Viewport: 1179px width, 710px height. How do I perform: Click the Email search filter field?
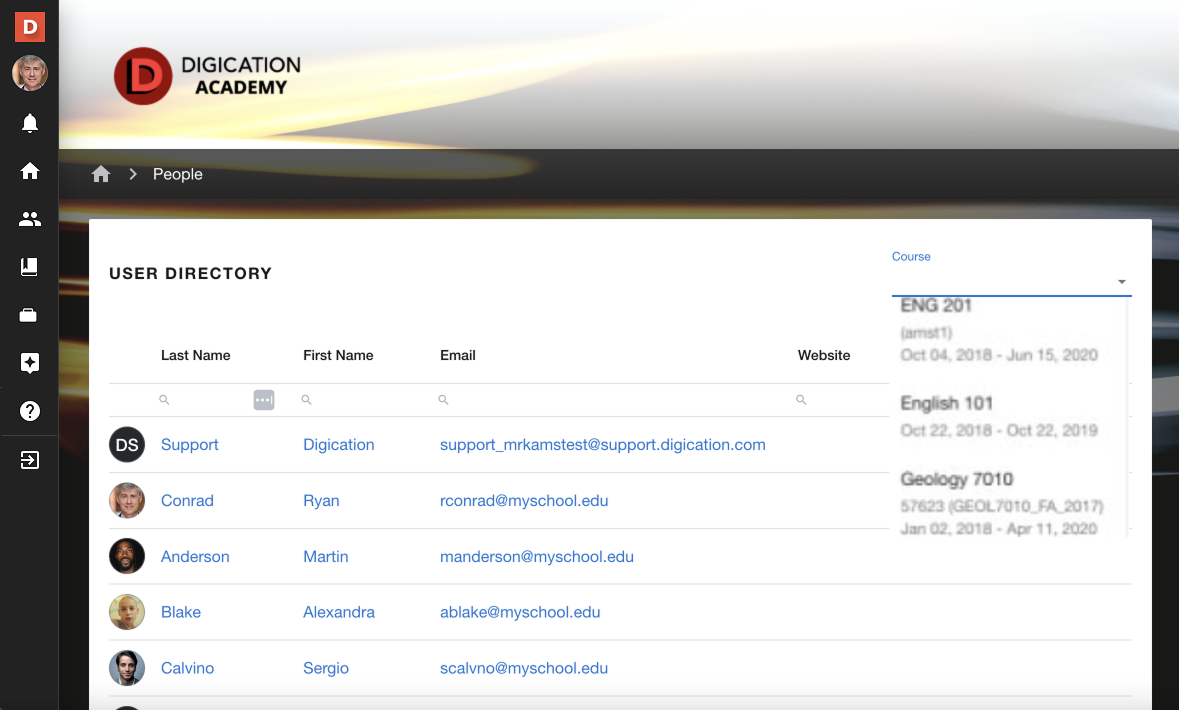tap(612, 400)
